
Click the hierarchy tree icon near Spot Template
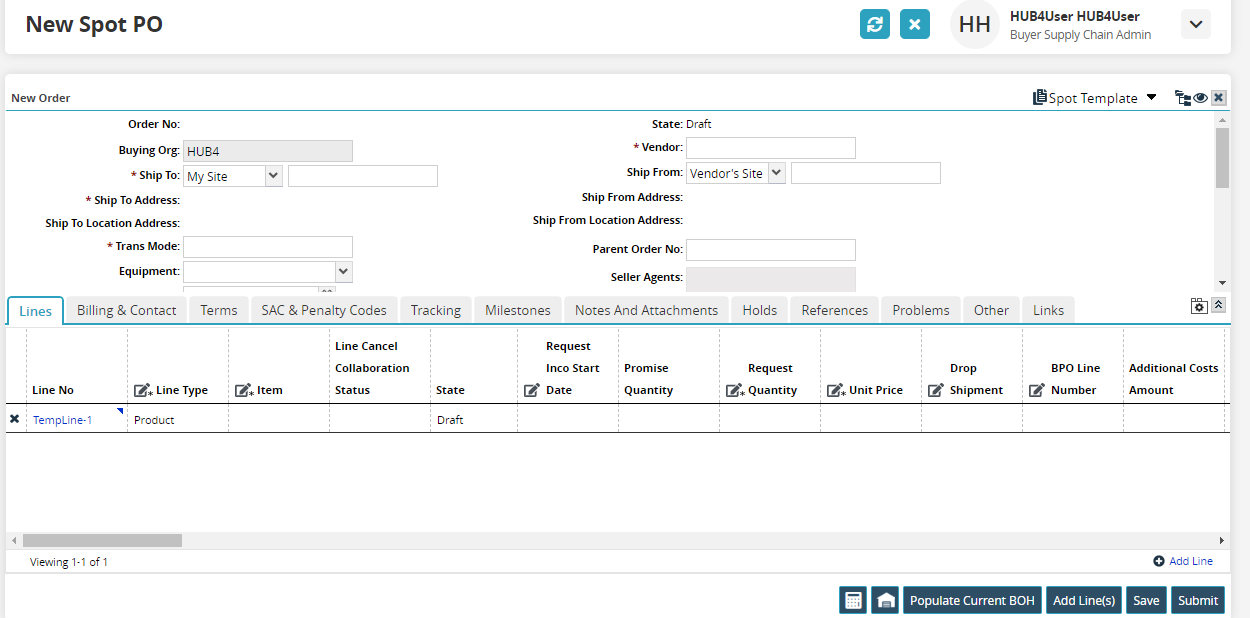1183,98
